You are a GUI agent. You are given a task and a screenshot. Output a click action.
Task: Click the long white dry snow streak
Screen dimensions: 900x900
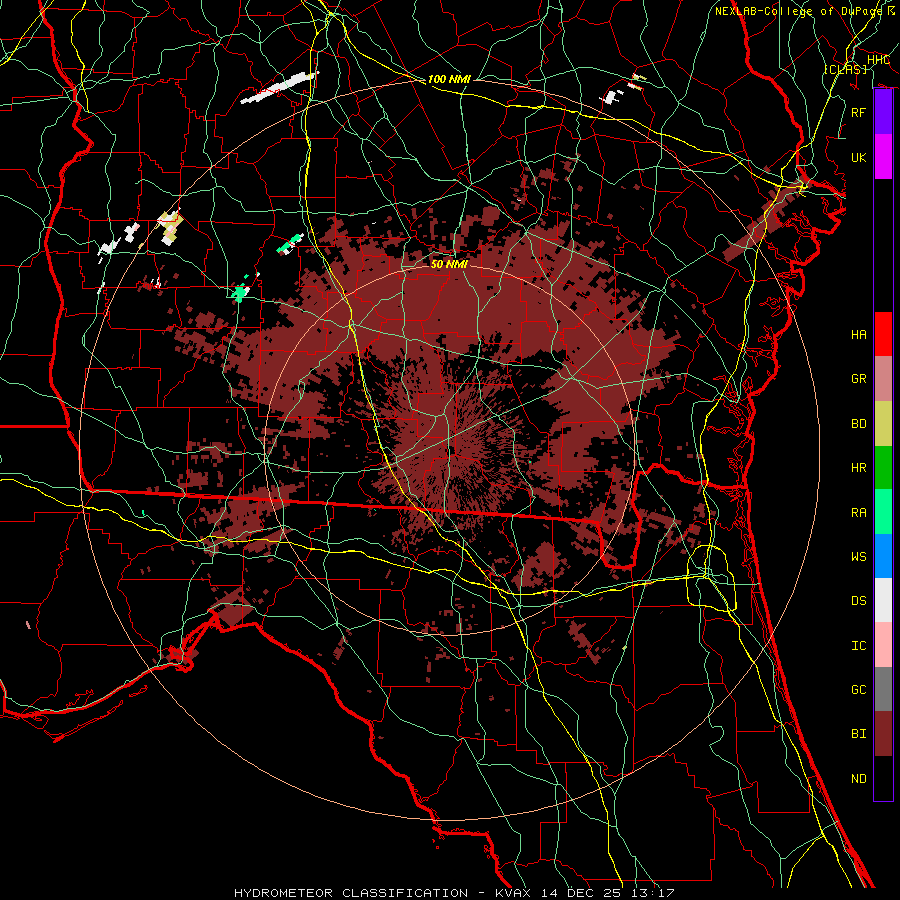click(278, 88)
